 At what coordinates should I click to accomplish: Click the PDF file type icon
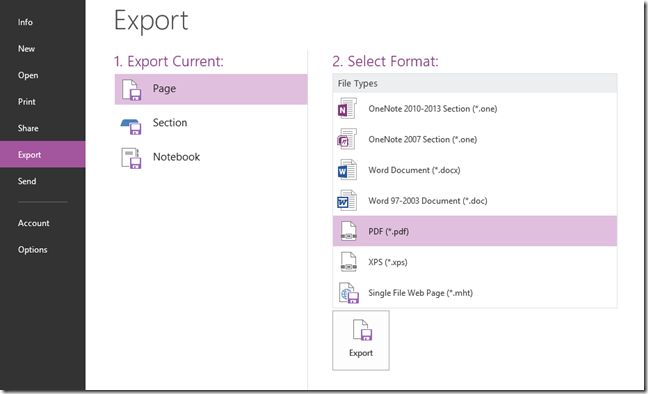point(348,231)
